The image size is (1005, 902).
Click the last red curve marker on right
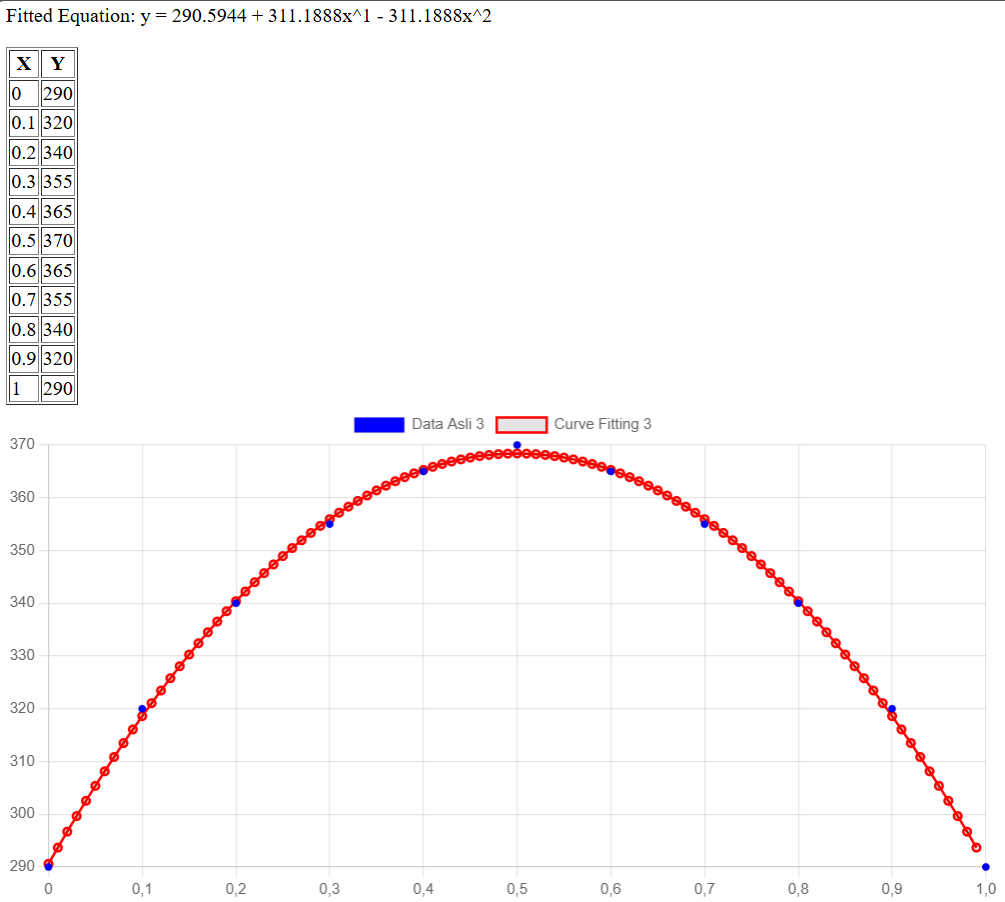pos(976,848)
